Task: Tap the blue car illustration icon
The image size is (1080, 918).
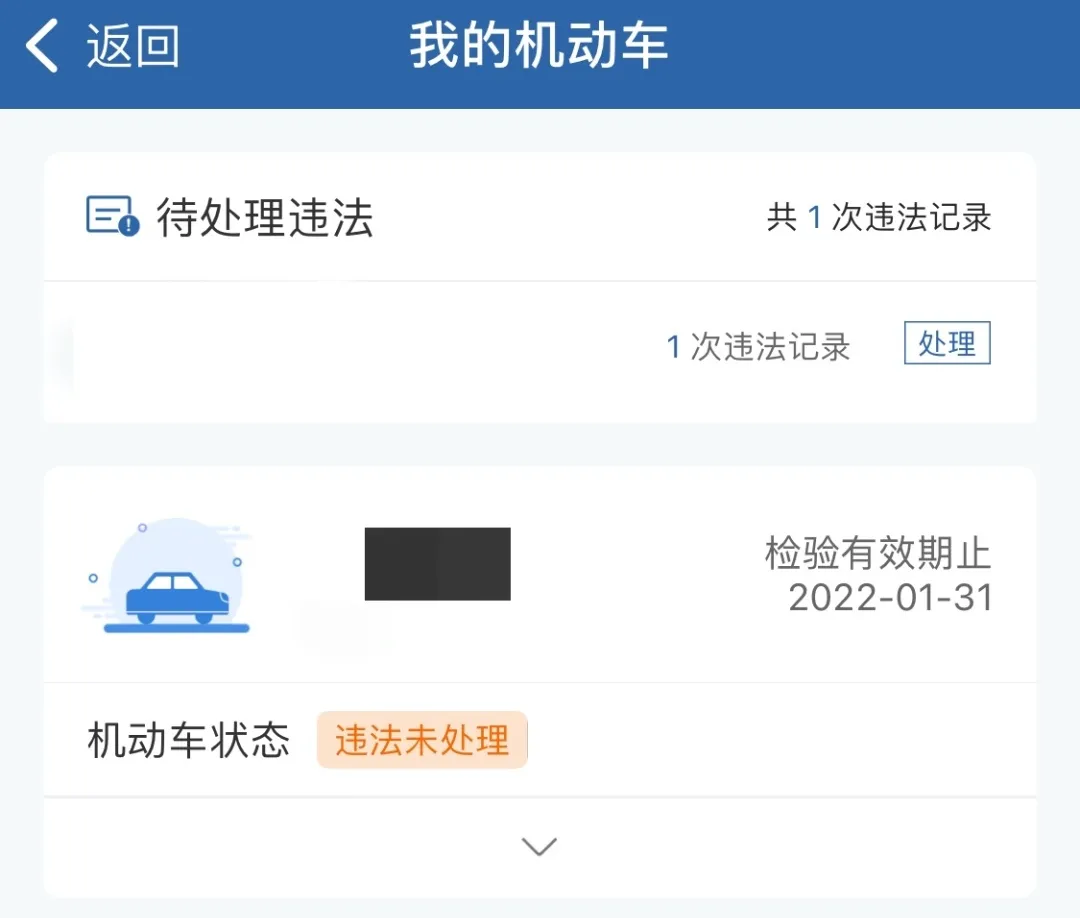Action: click(166, 576)
